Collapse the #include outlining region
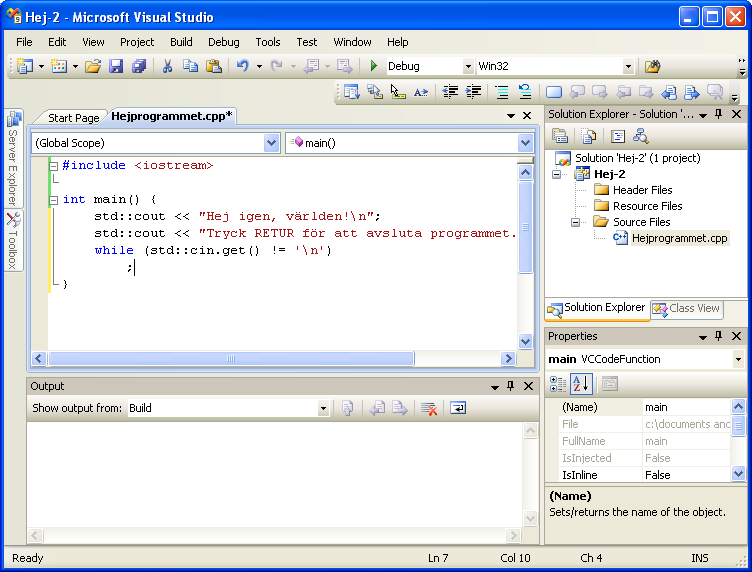The image size is (752, 572). [x=54, y=166]
